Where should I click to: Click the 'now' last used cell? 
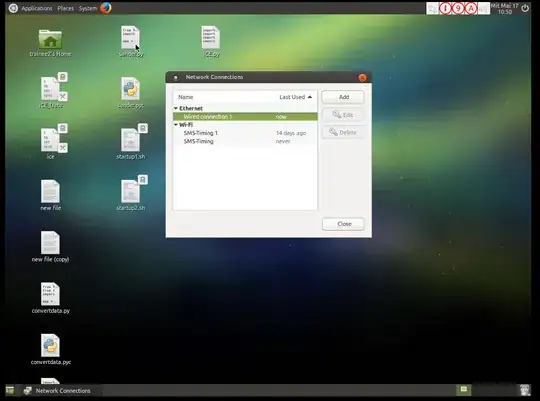click(281, 117)
